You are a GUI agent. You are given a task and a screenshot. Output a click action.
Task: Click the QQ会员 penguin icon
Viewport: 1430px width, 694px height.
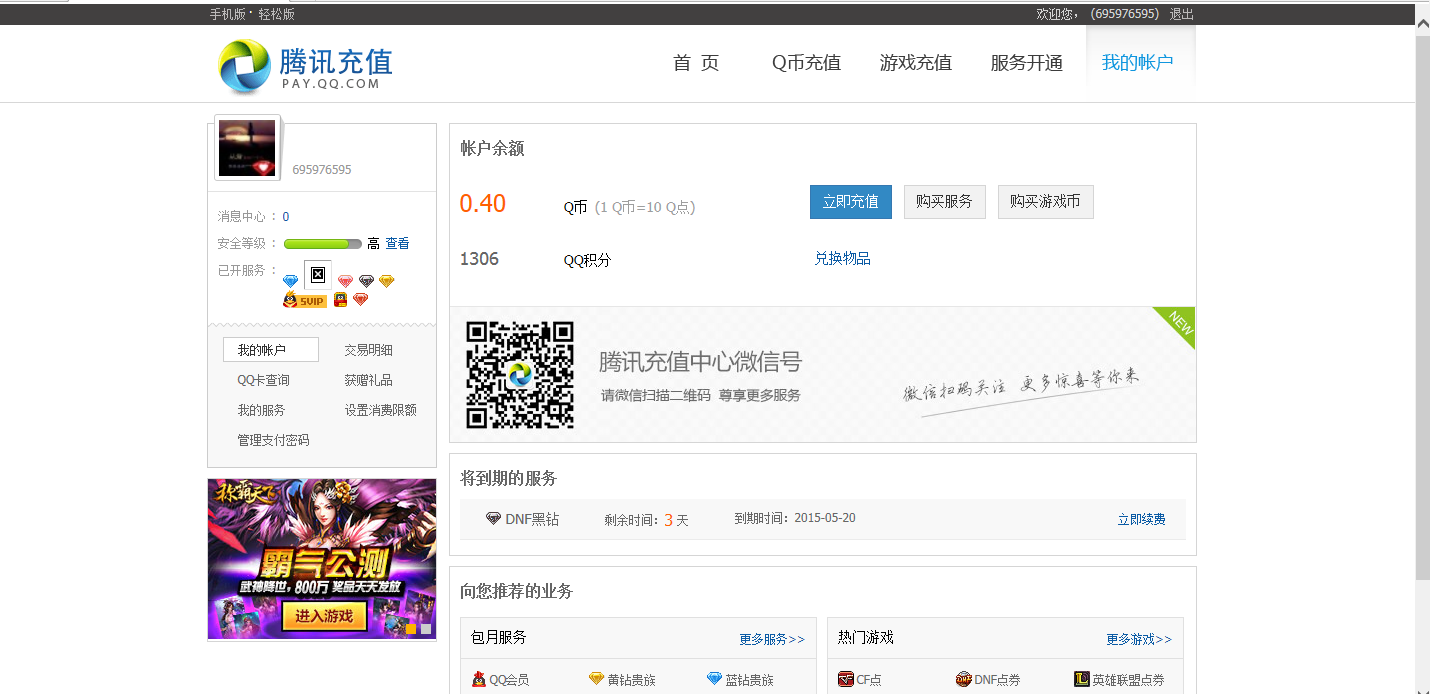click(x=479, y=679)
